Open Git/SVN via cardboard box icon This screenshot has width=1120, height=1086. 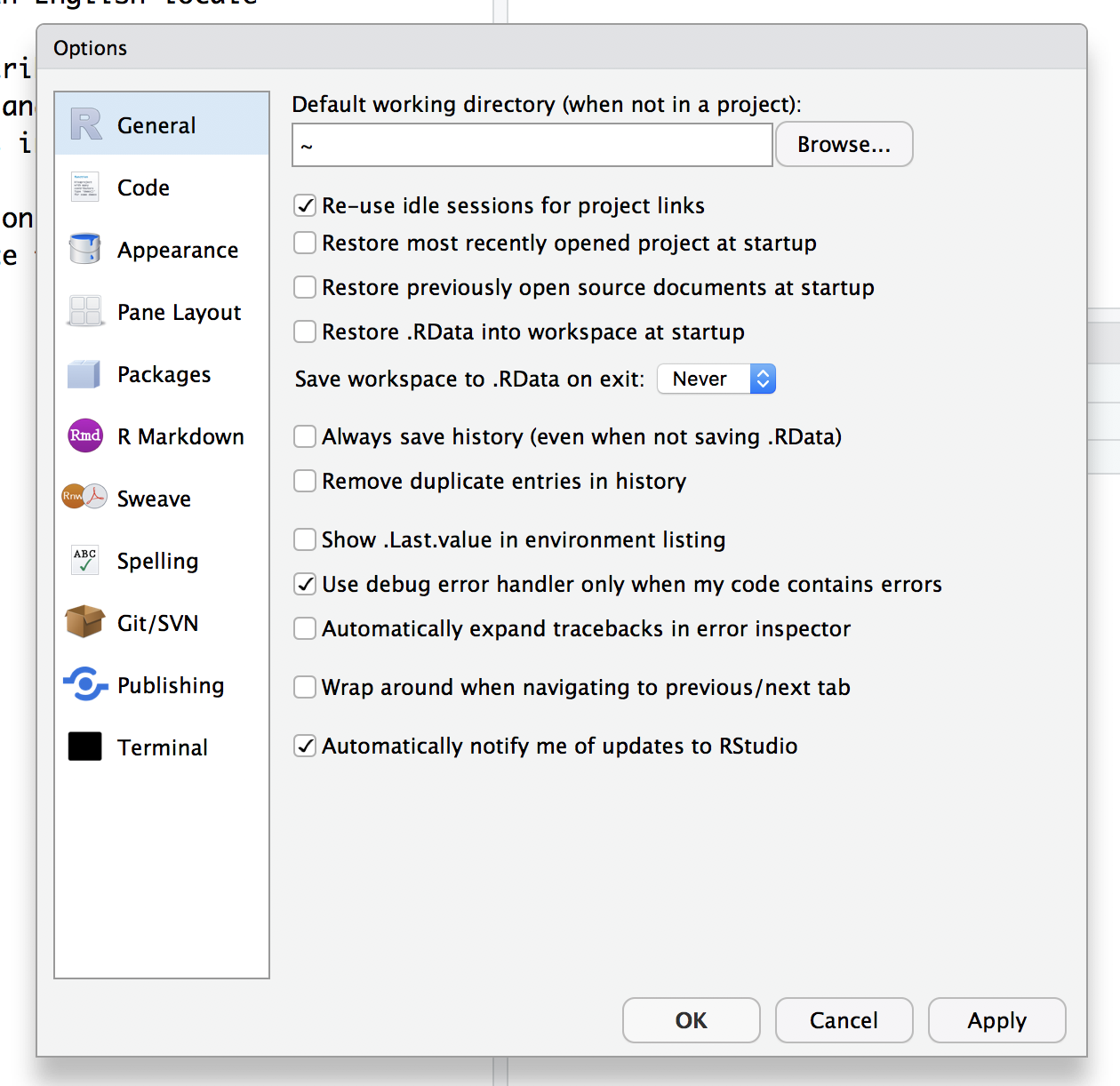[x=85, y=622]
